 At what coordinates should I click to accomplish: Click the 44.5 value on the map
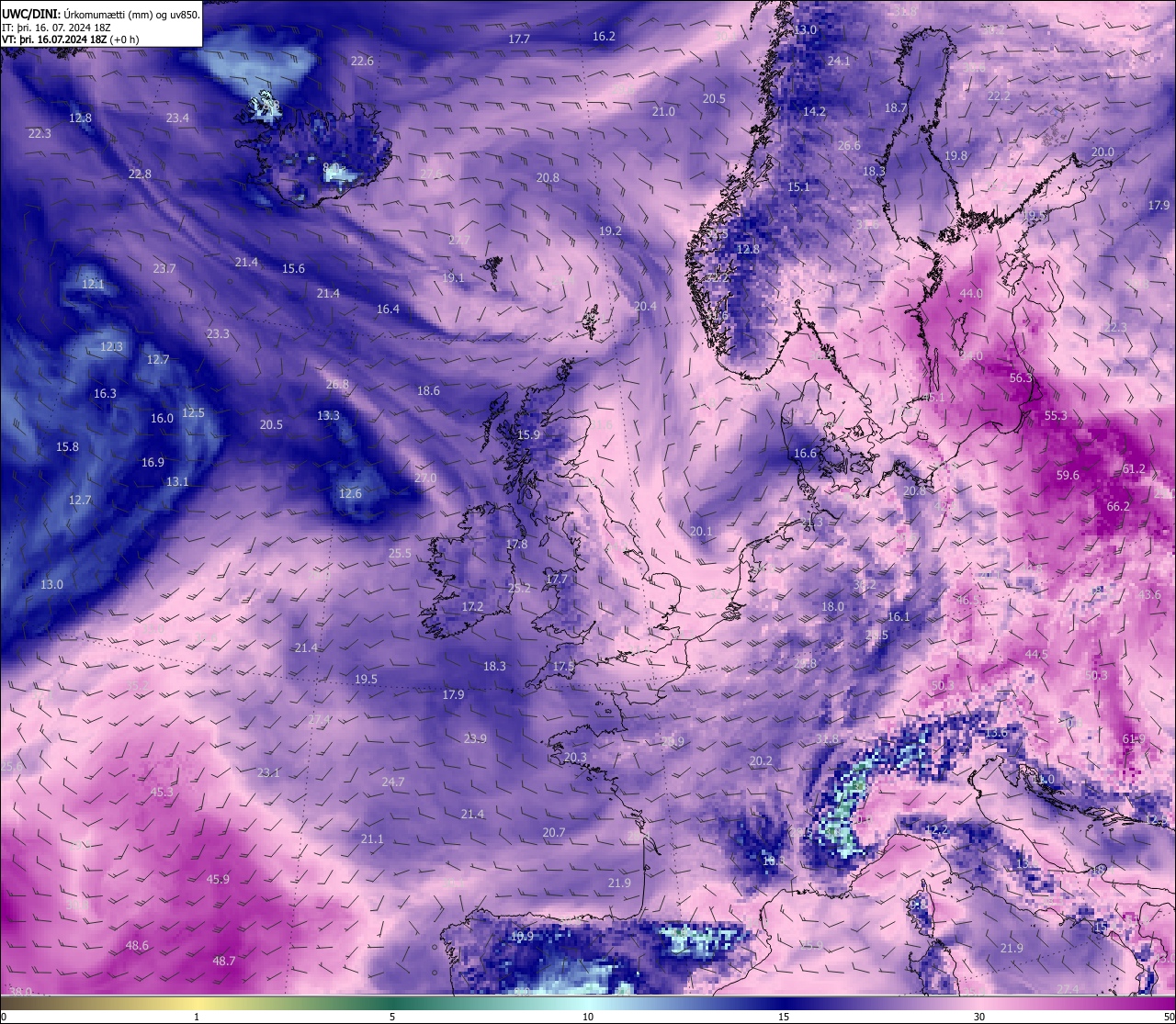click(x=1036, y=654)
